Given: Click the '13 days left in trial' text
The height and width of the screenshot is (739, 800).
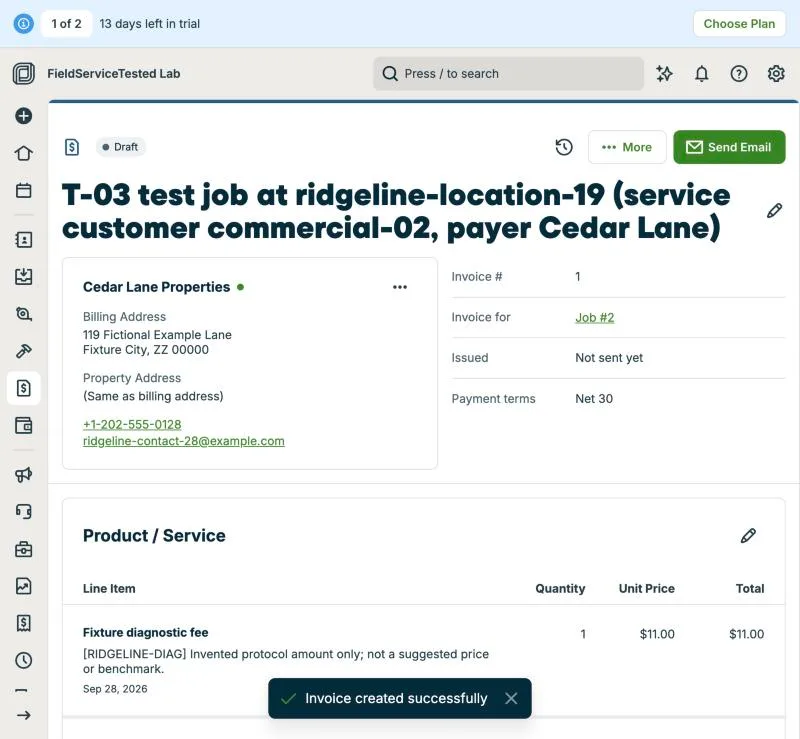Looking at the screenshot, I should tap(149, 23).
